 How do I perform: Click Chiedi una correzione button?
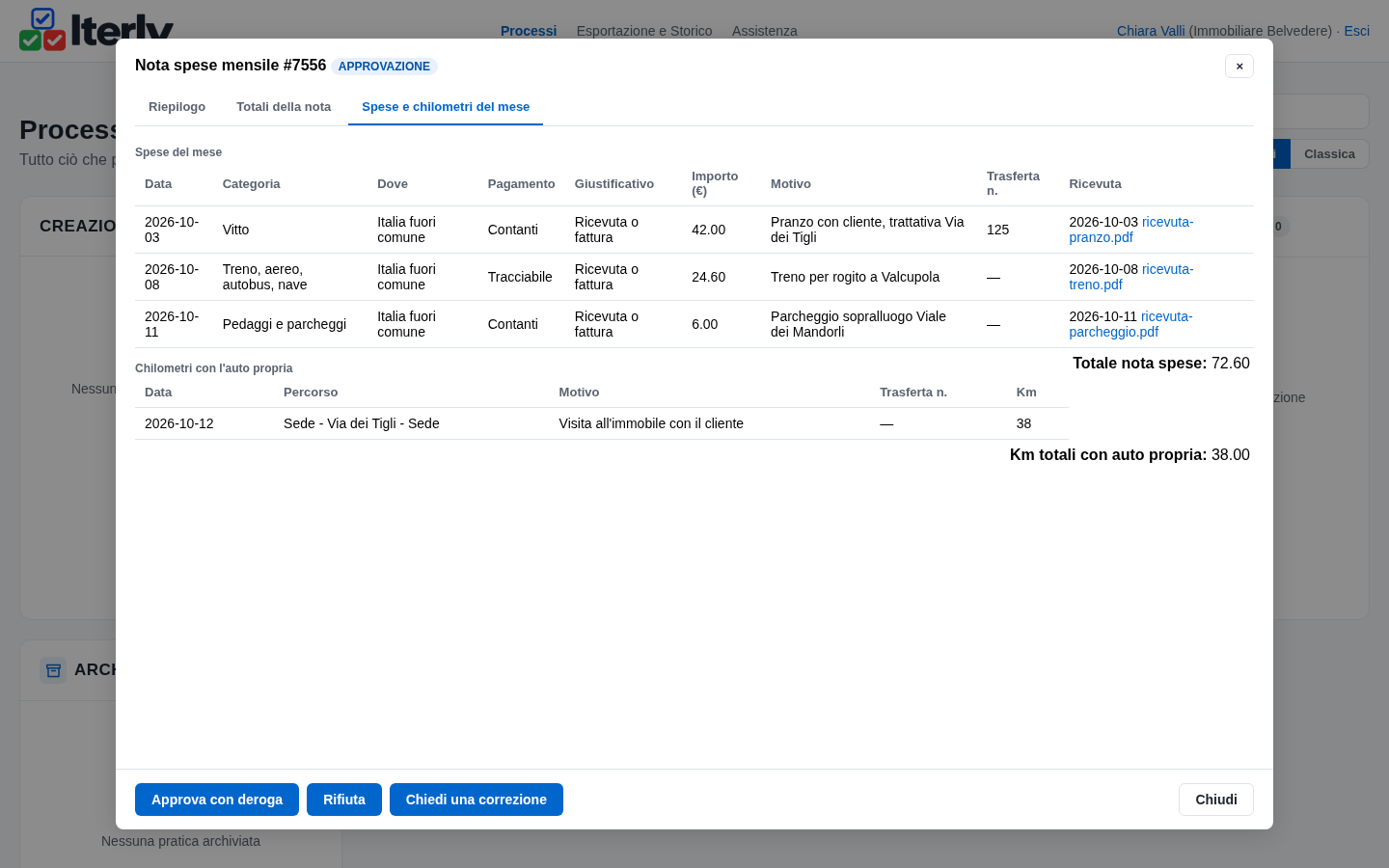tap(477, 800)
